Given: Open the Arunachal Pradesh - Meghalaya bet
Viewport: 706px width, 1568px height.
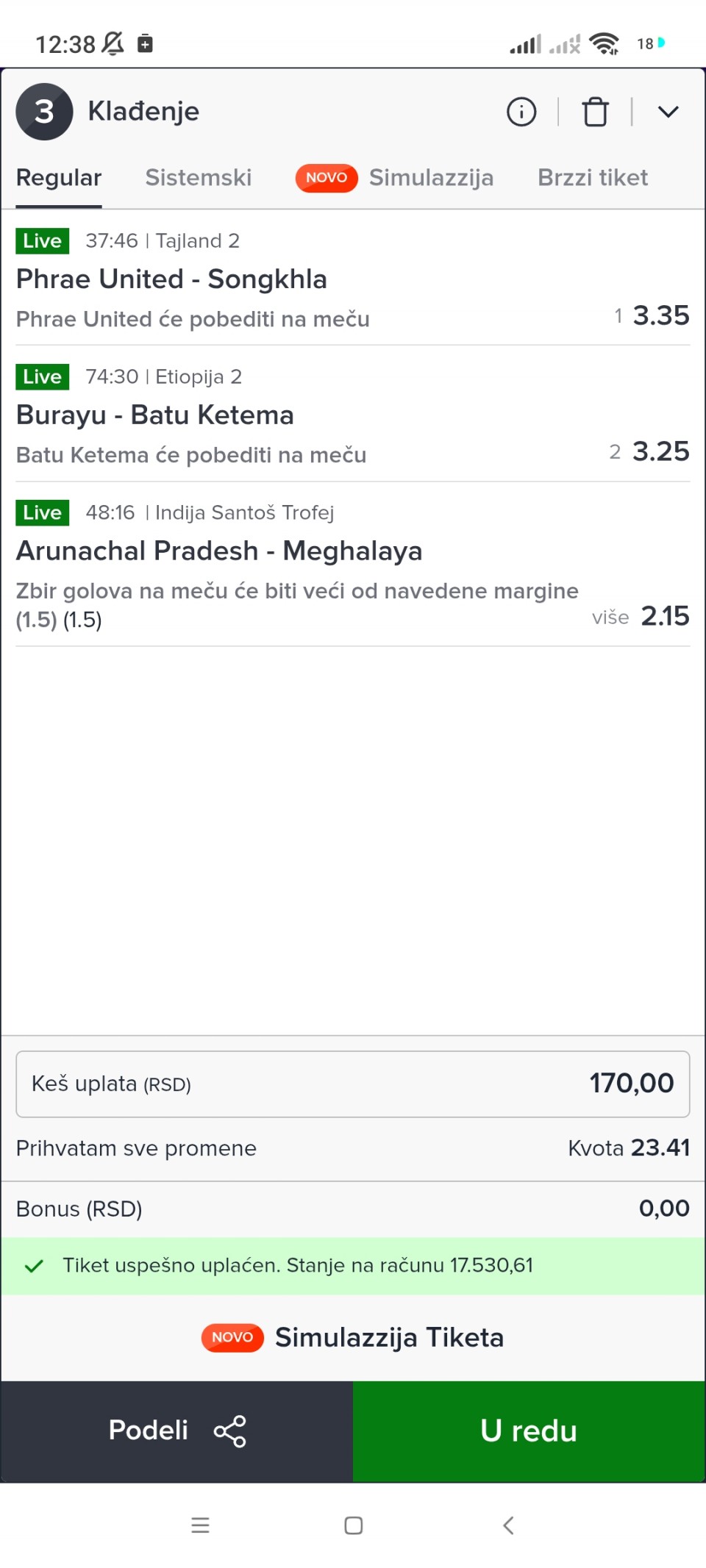Looking at the screenshot, I should [219, 551].
